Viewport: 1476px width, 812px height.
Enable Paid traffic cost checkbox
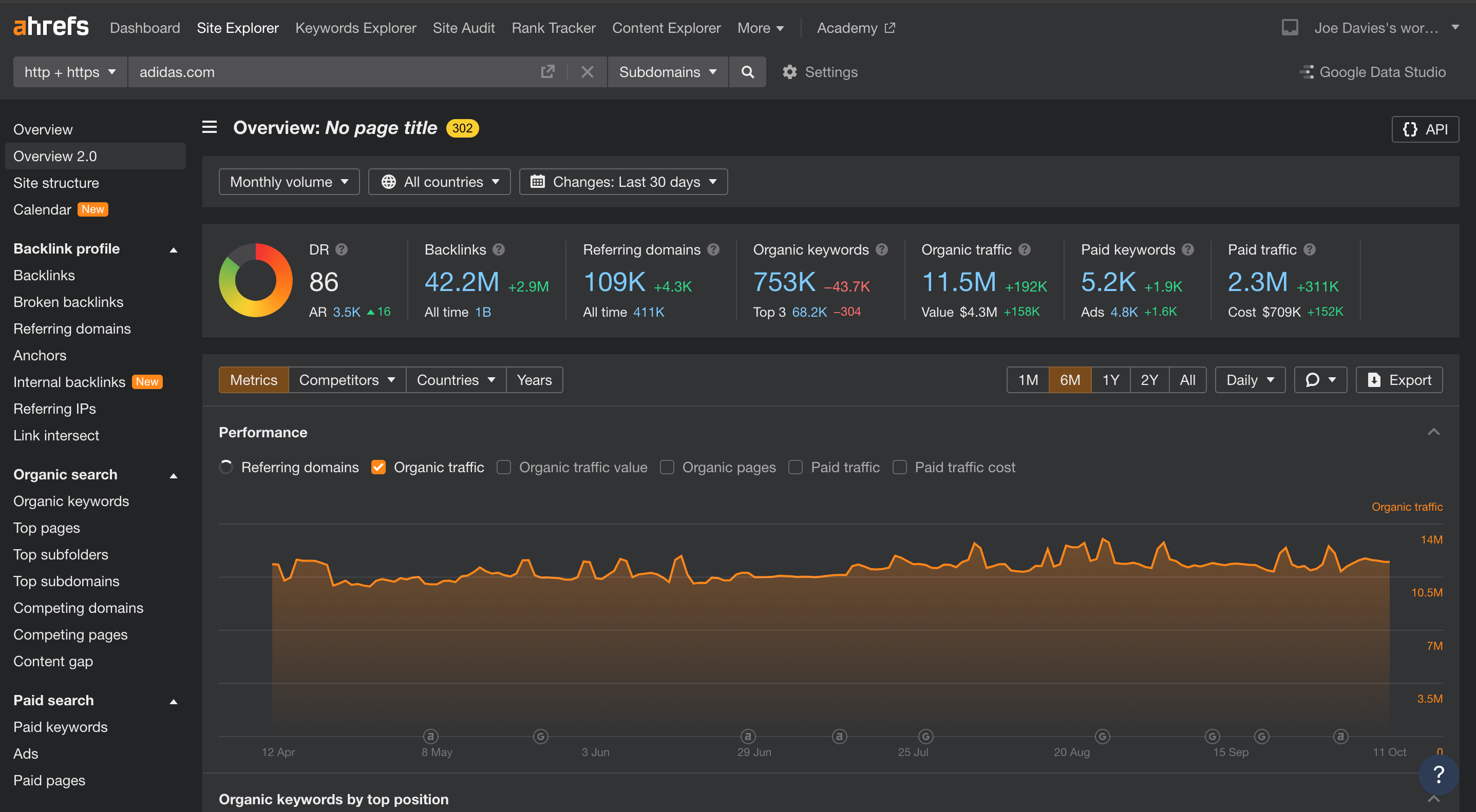point(900,467)
